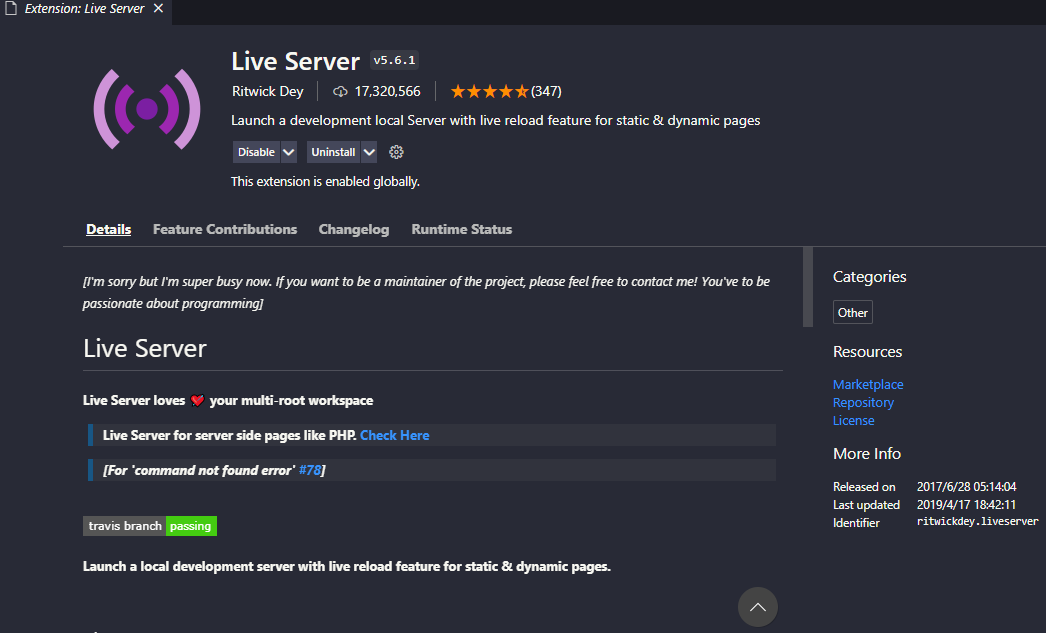The image size is (1046, 633).
Task: Follow the 'Check Here' PHP link
Action: [x=394, y=435]
